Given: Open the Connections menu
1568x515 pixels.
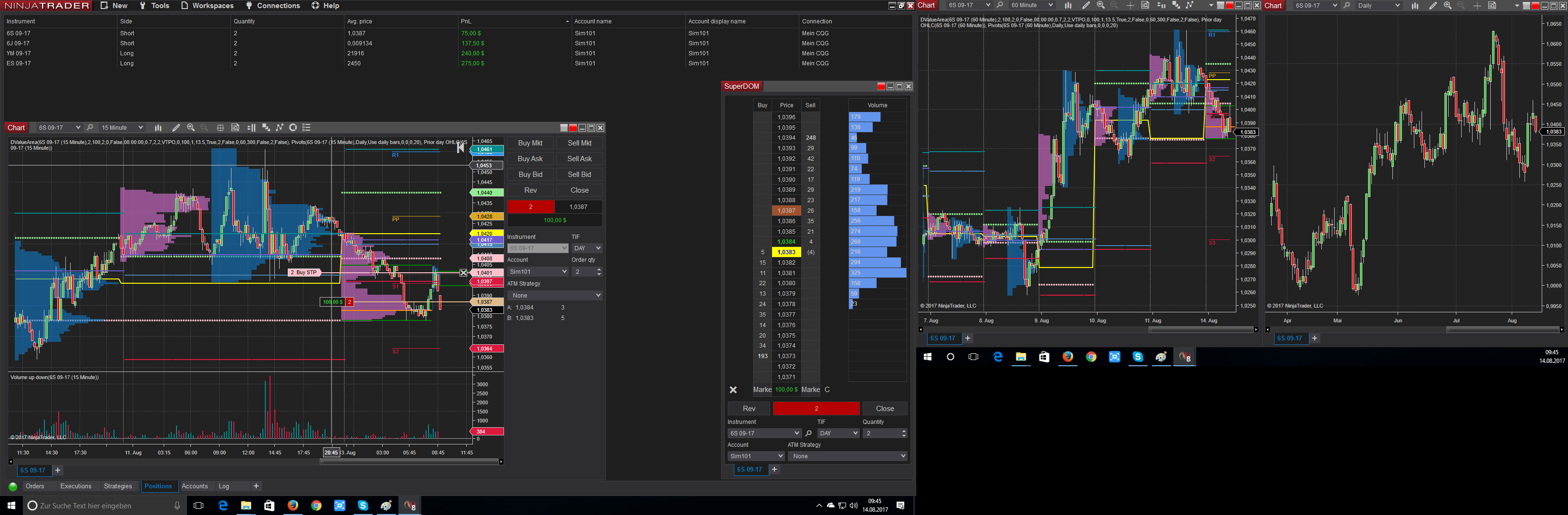Looking at the screenshot, I should (272, 5).
